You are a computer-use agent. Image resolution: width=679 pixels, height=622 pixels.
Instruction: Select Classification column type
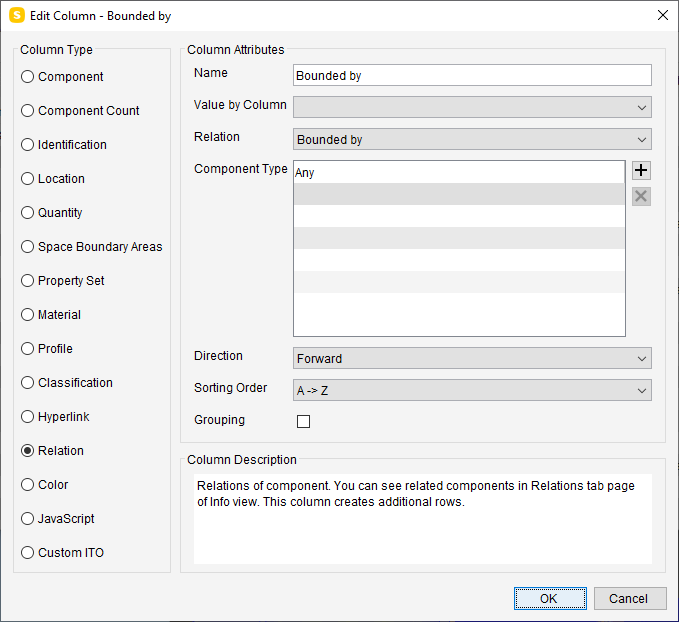coord(27,382)
